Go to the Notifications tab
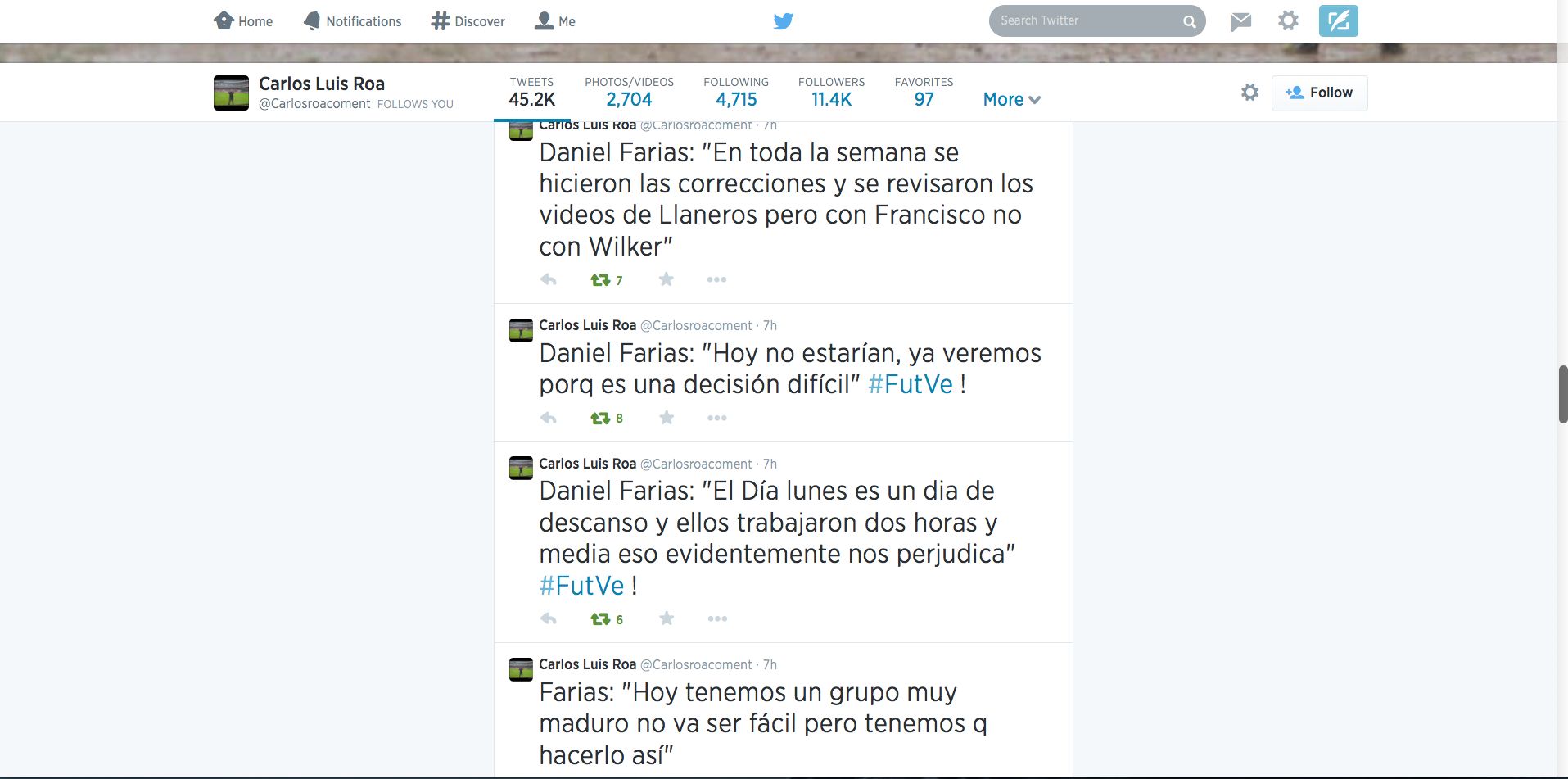The width and height of the screenshot is (1568, 779). click(x=352, y=21)
